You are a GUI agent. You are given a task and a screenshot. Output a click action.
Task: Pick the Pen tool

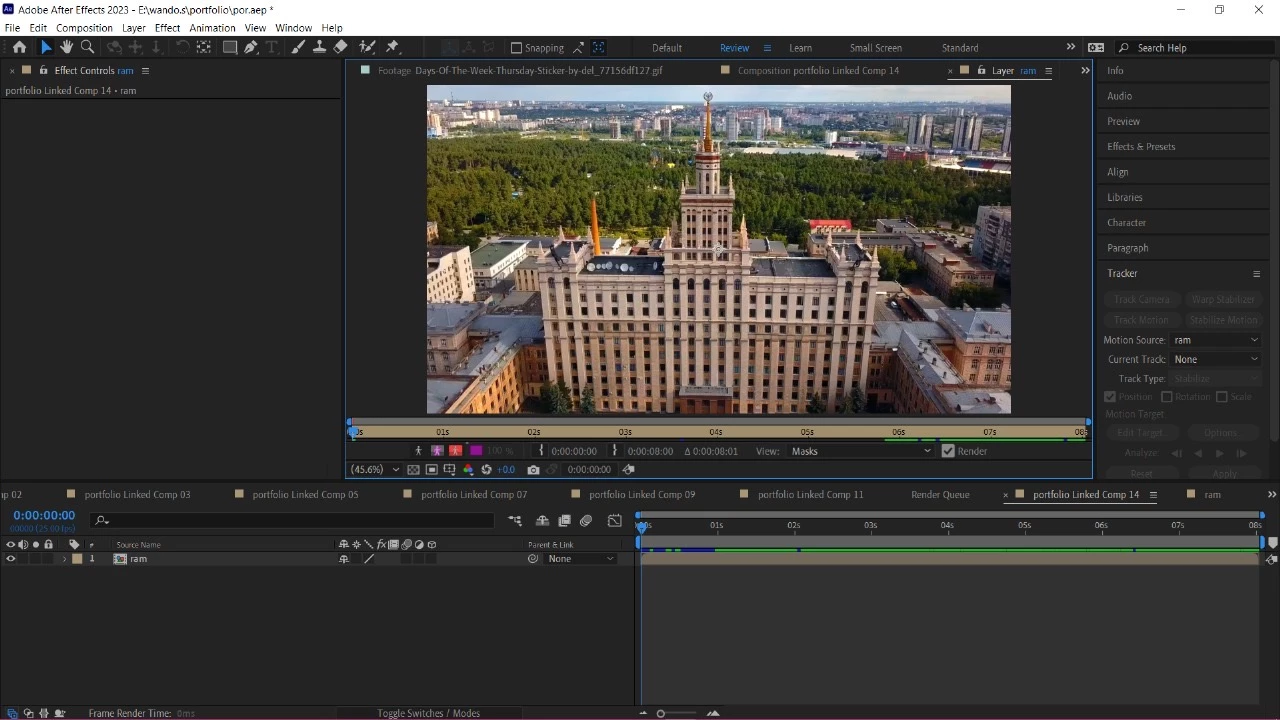tap(251, 47)
